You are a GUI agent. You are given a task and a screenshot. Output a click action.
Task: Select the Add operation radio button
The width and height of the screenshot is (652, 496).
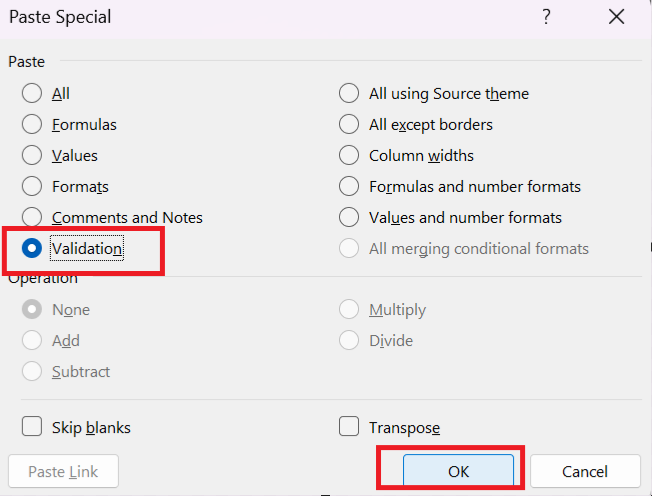[32, 341]
